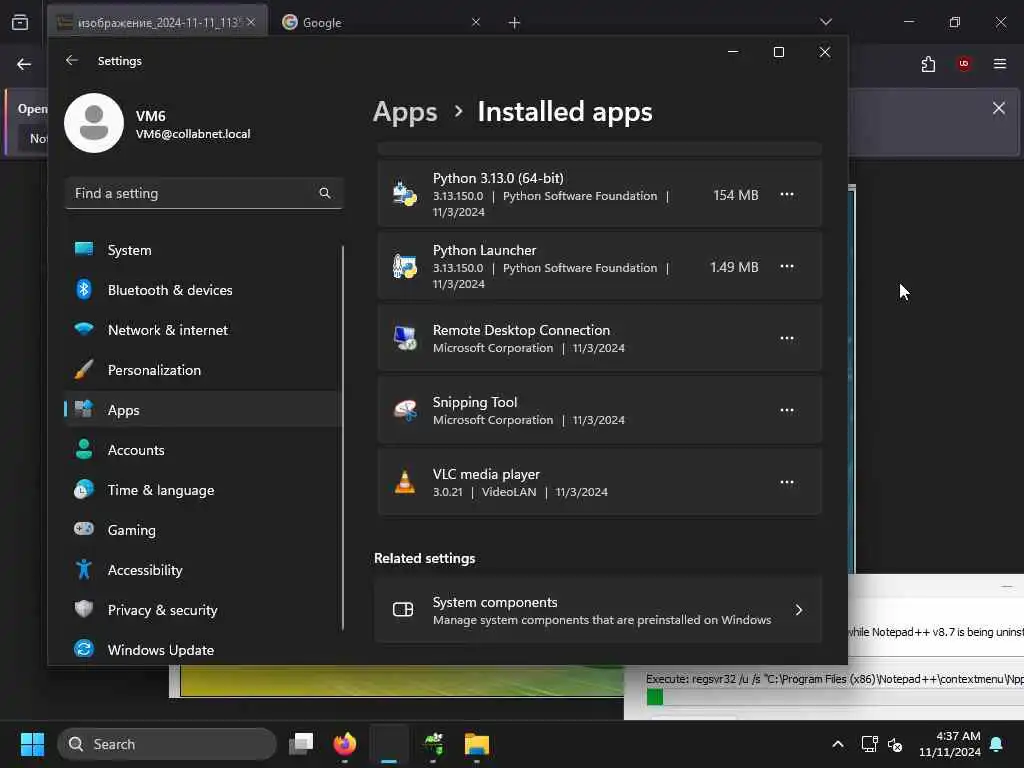Open more options for VLC media player

[787, 482]
